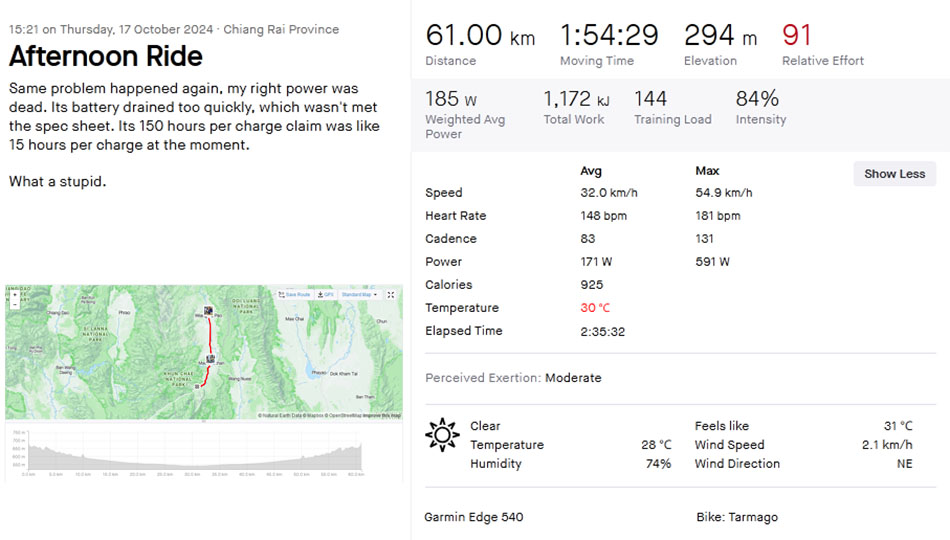Click the Garmin Edge 540 device label

(x=473, y=517)
